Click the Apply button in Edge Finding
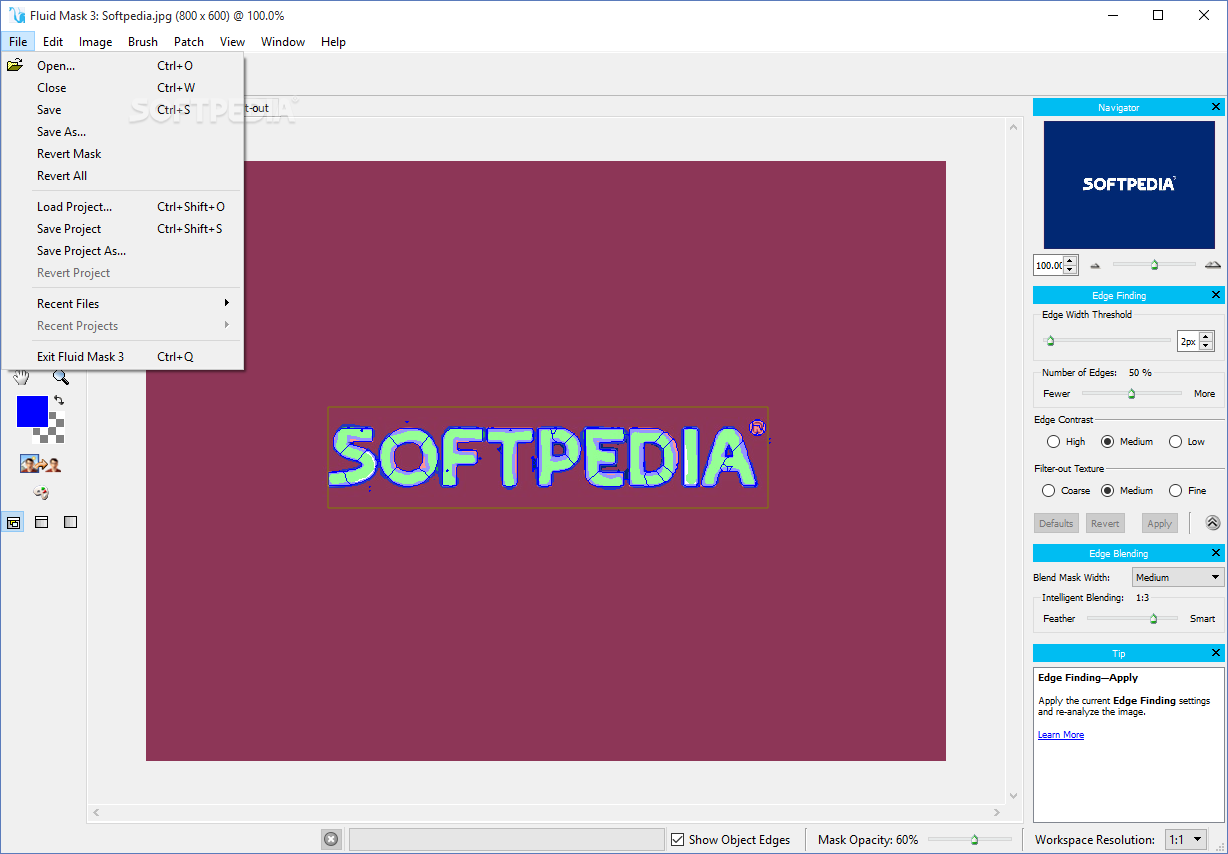1228x854 pixels. pos(1160,523)
